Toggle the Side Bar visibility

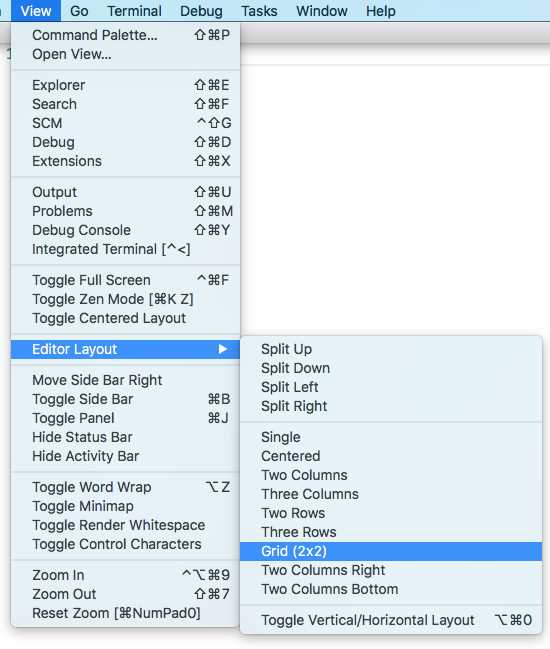pos(125,399)
